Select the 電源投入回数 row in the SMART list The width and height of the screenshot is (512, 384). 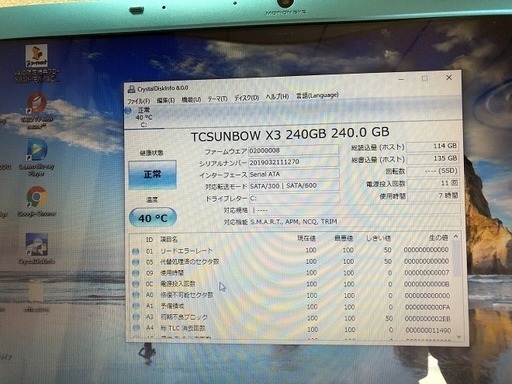pyautogui.click(x=291, y=284)
